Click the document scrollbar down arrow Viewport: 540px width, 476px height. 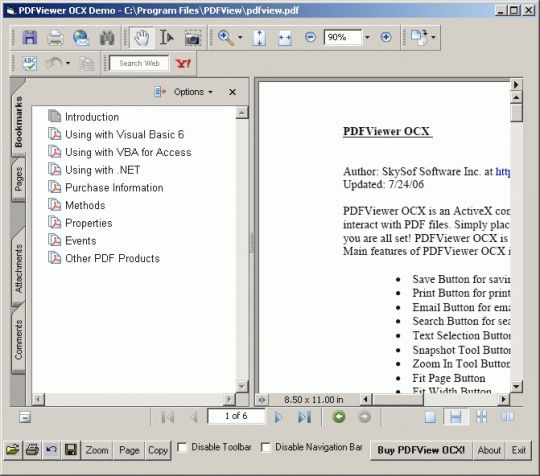pyautogui.click(x=516, y=387)
